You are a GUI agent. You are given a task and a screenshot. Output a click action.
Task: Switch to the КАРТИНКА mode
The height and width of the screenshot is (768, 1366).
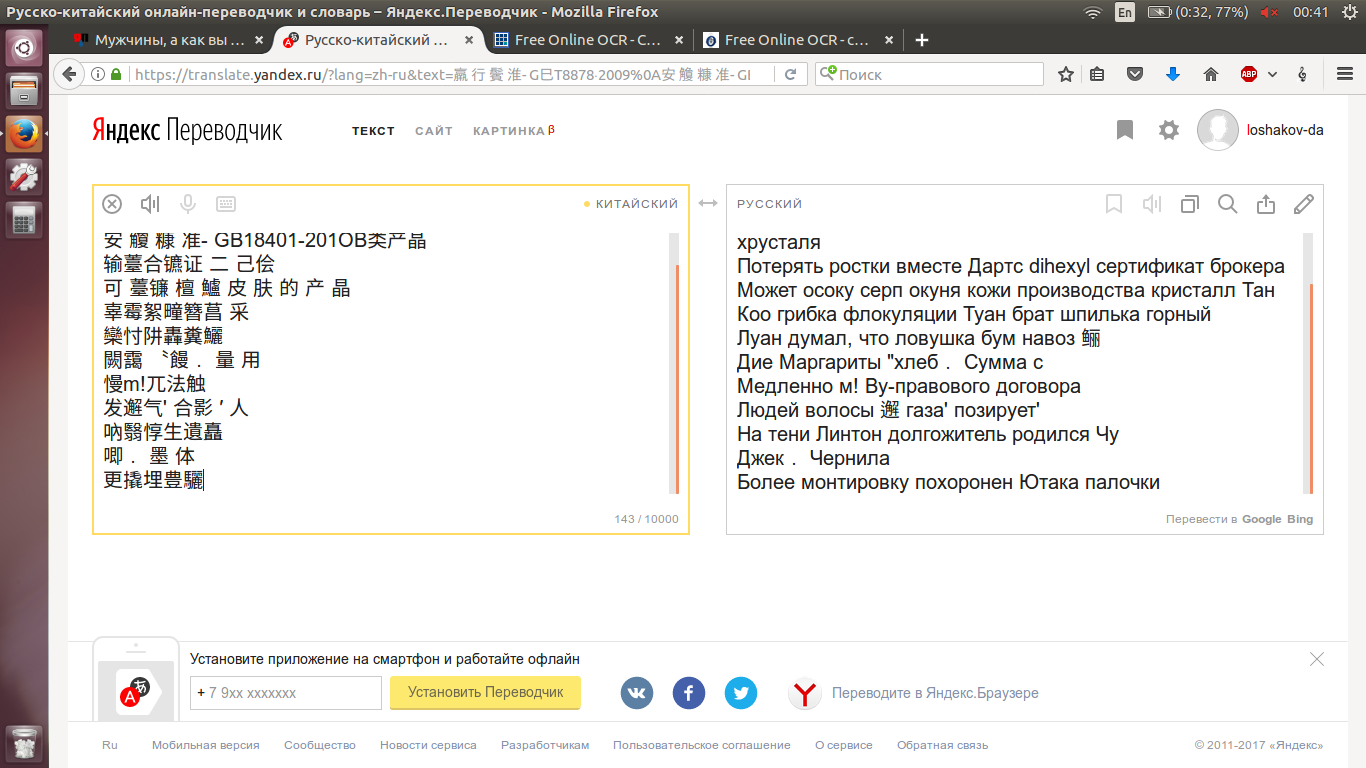tap(513, 131)
